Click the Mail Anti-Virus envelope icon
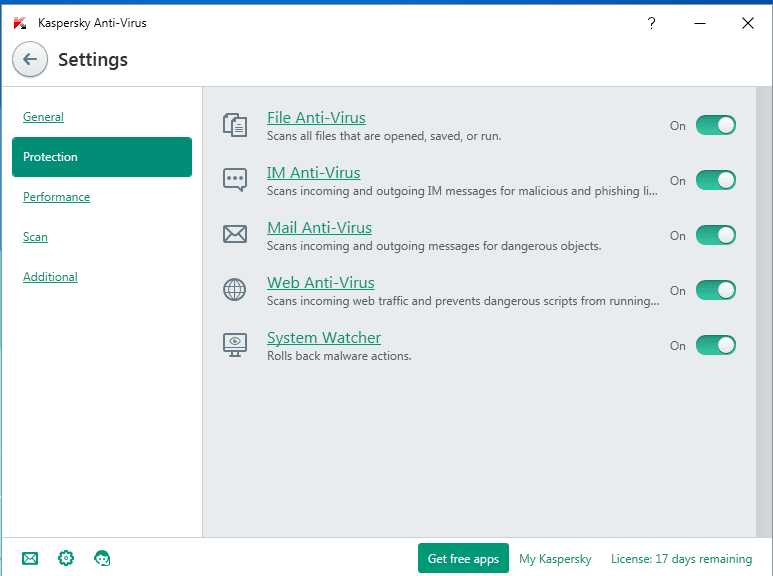773x576 pixels. 235,234
